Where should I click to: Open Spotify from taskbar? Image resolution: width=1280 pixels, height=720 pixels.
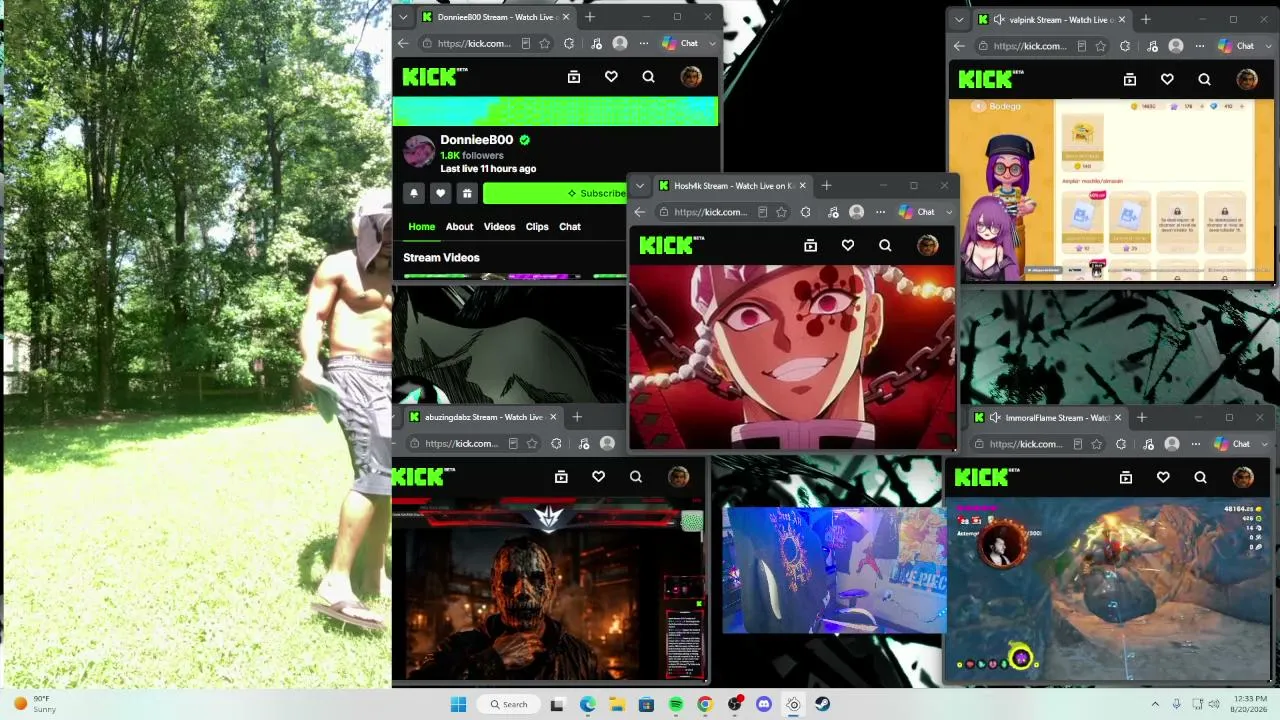click(676, 704)
